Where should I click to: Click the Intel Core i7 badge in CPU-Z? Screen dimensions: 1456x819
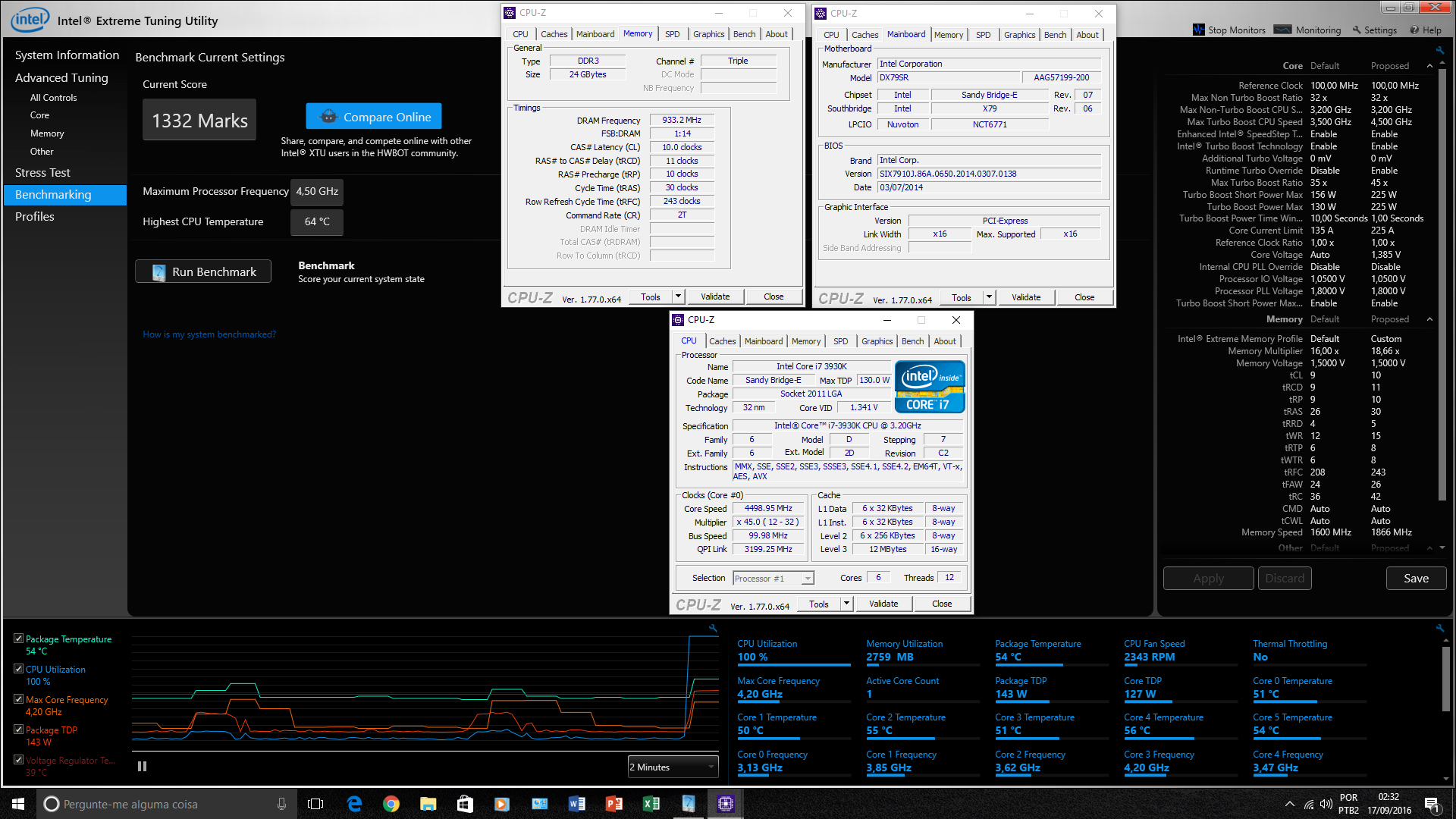coord(930,387)
